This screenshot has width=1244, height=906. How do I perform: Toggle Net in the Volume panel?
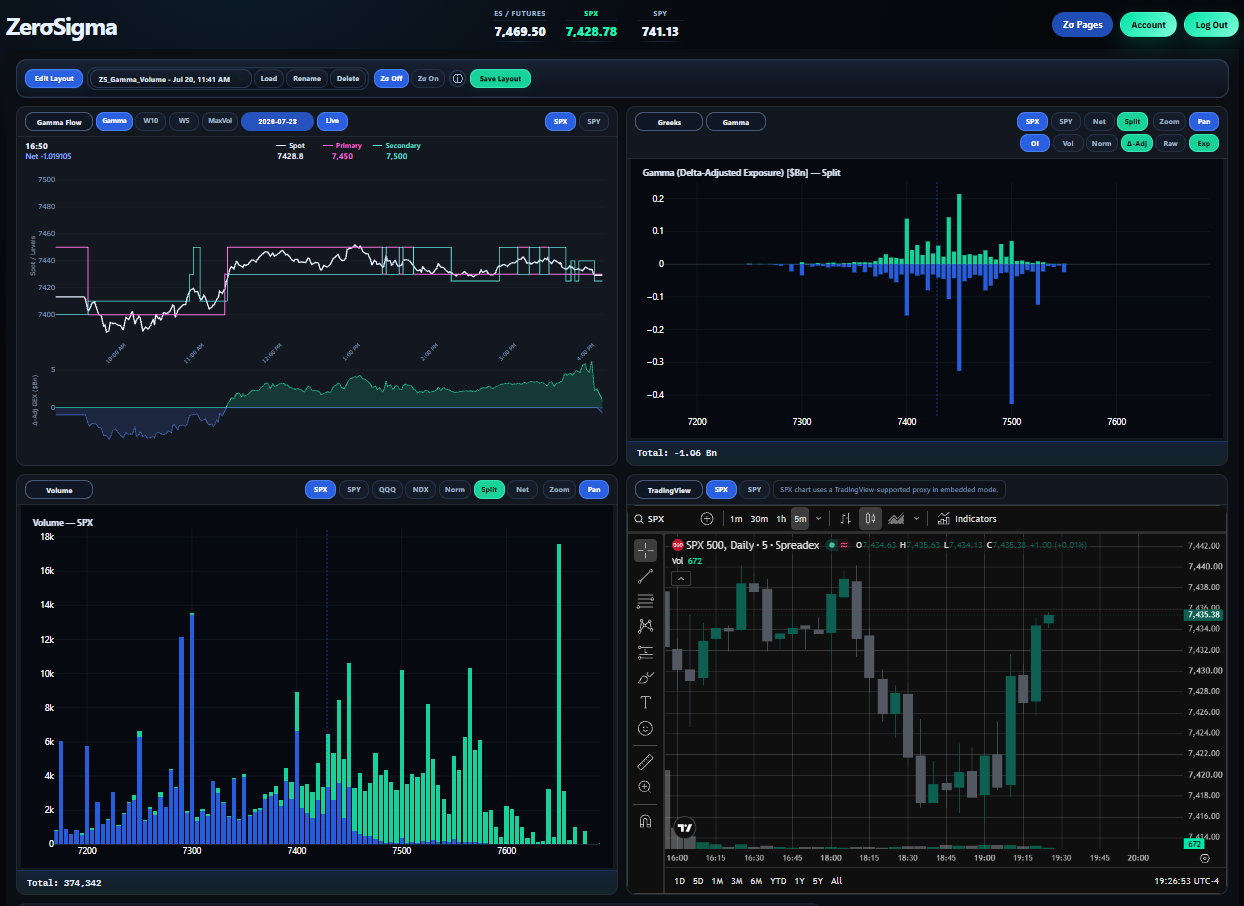[522, 489]
